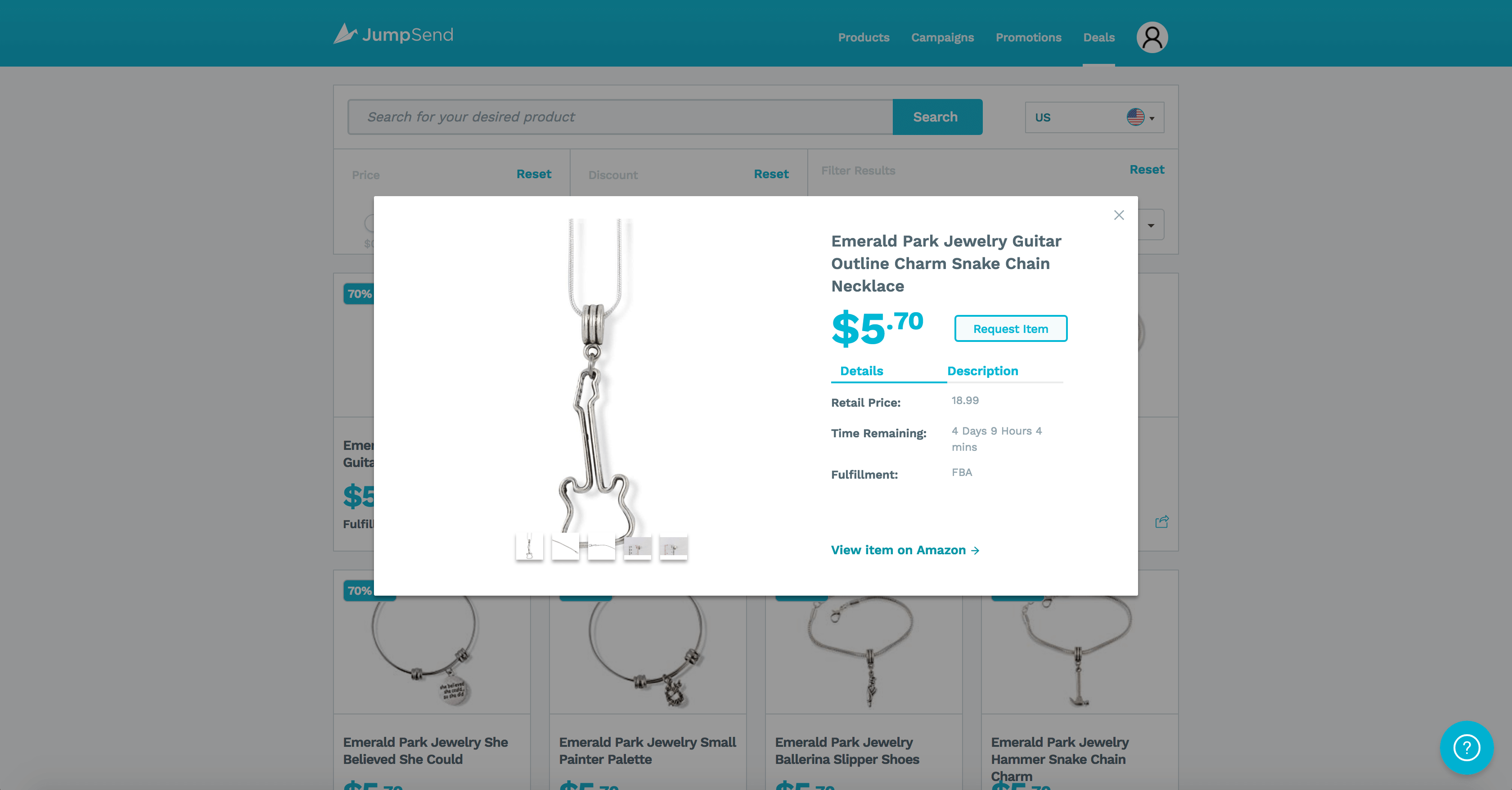This screenshot has width=1512, height=790.
Task: Click the Request Item button
Action: [1010, 329]
